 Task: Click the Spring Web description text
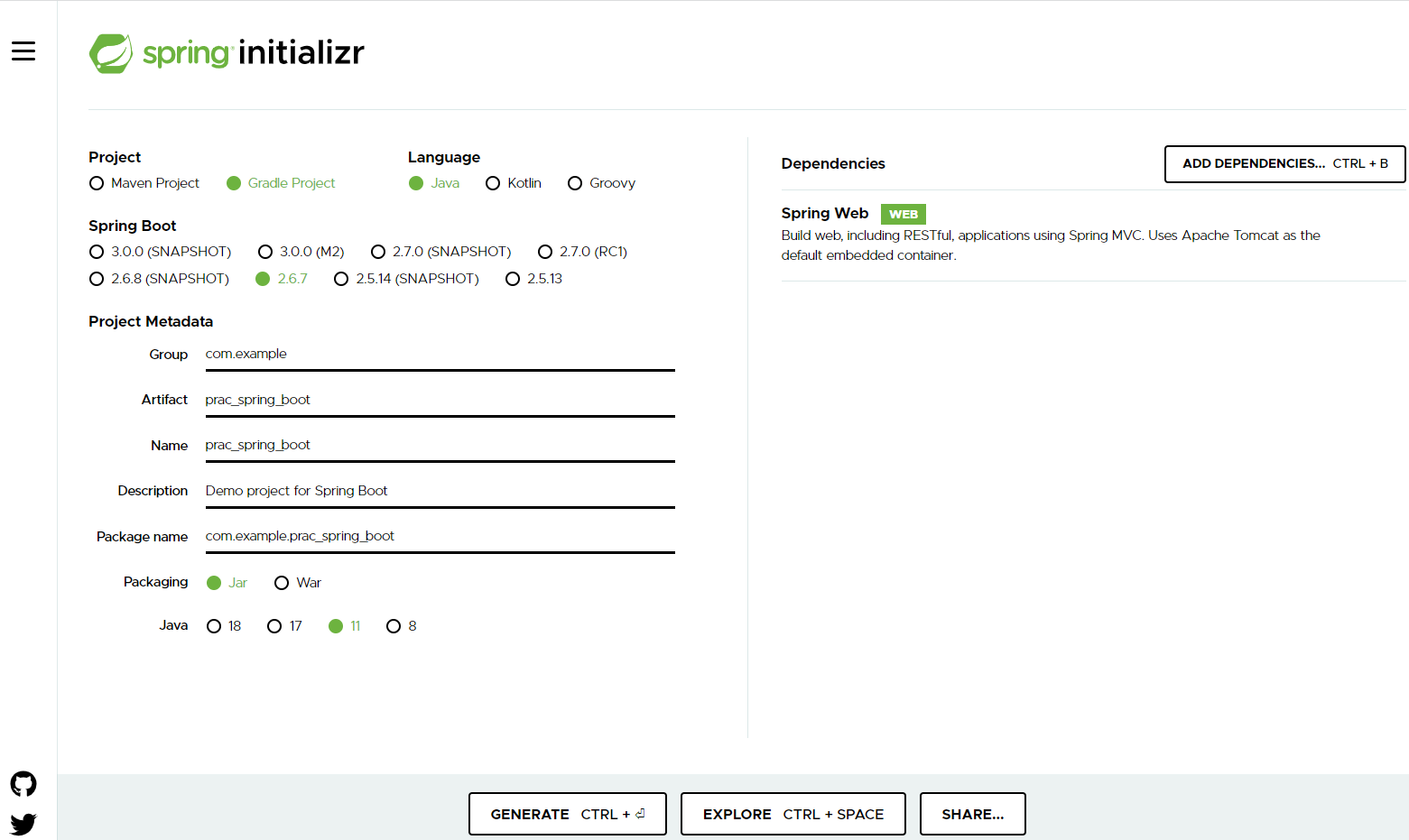(x=1051, y=245)
